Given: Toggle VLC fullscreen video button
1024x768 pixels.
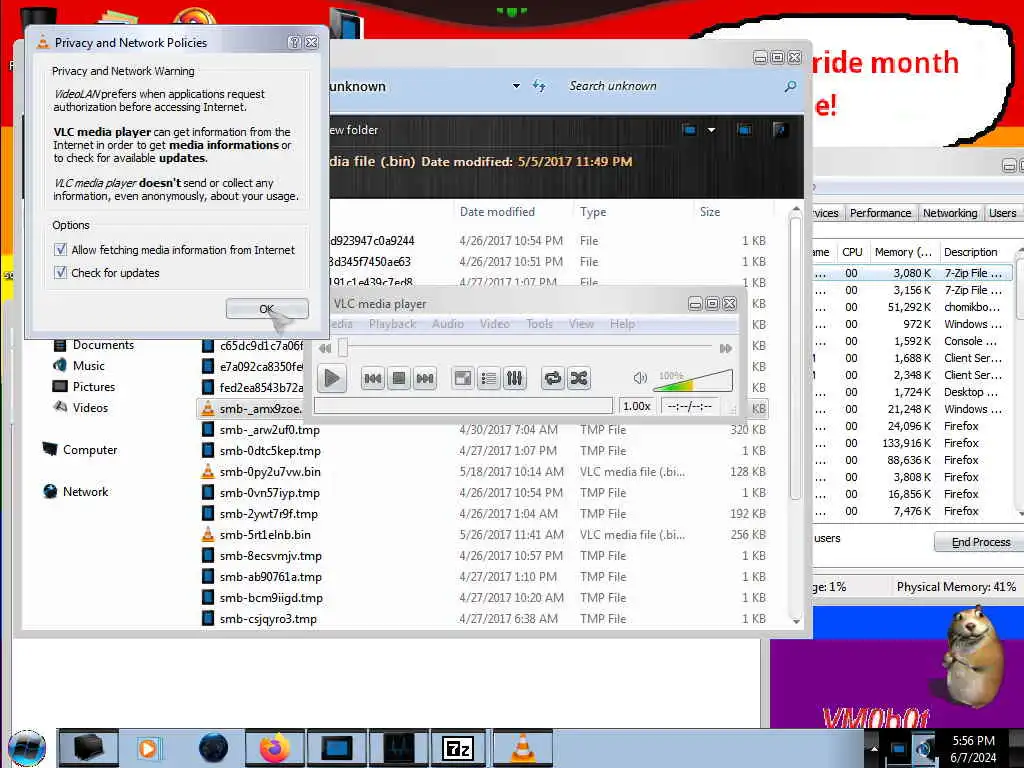Looking at the screenshot, I should [463, 378].
